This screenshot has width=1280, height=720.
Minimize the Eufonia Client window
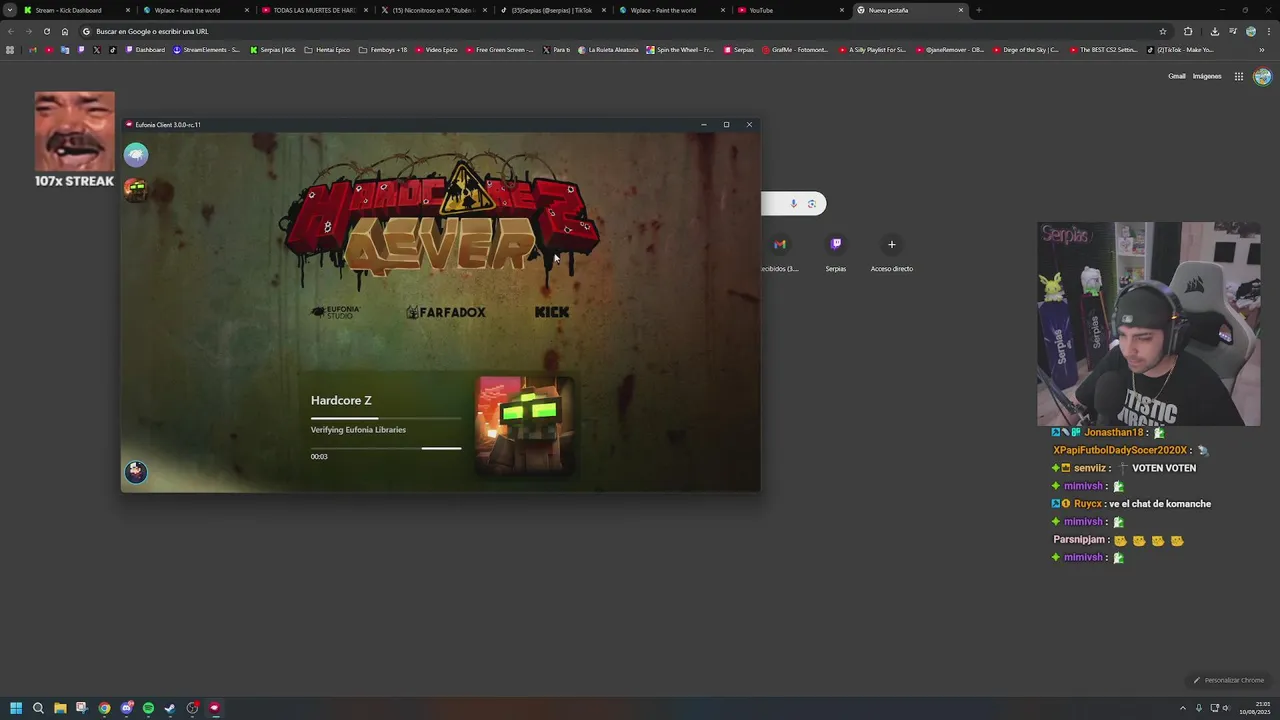(x=704, y=125)
